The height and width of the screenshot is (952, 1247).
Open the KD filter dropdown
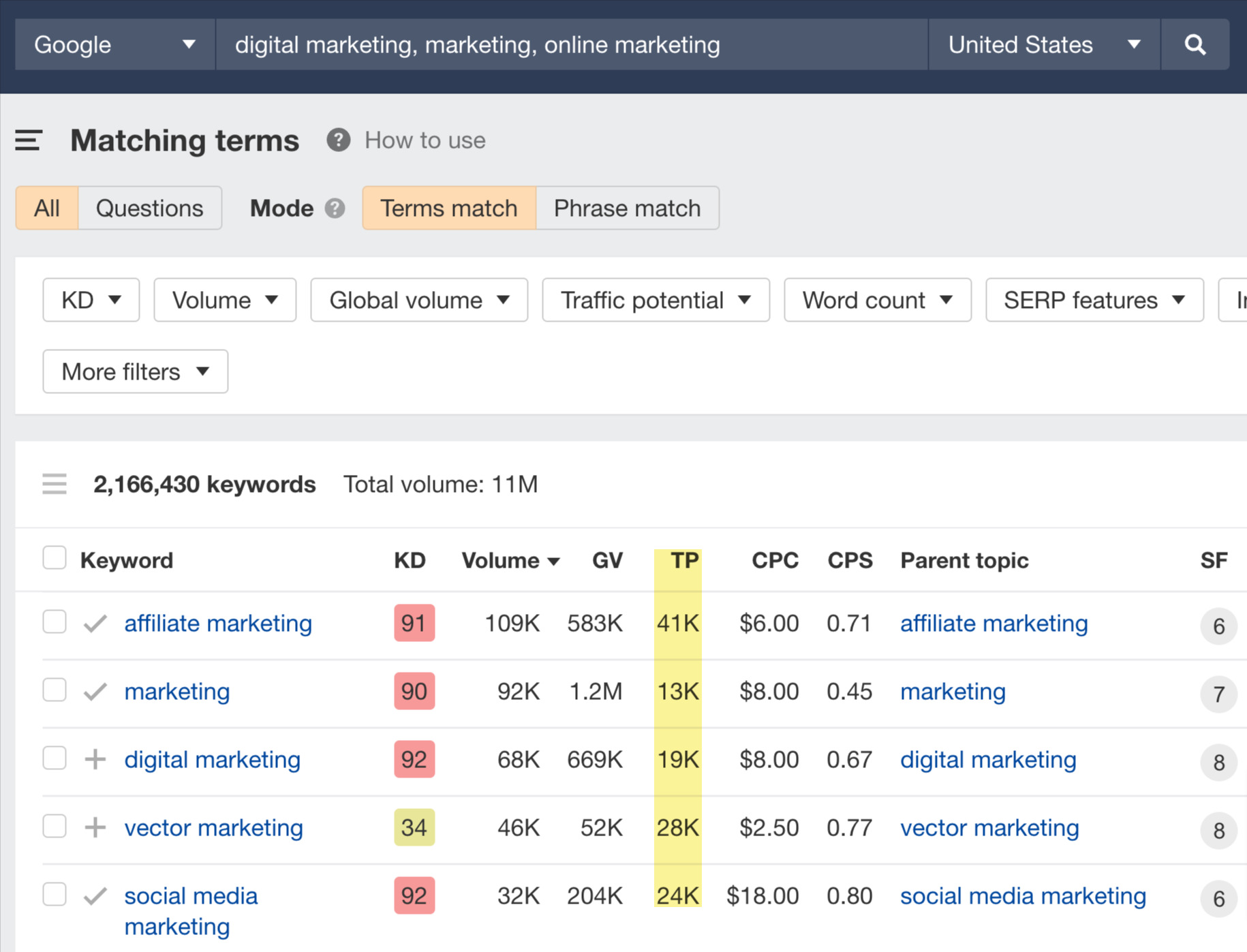pyautogui.click(x=91, y=300)
